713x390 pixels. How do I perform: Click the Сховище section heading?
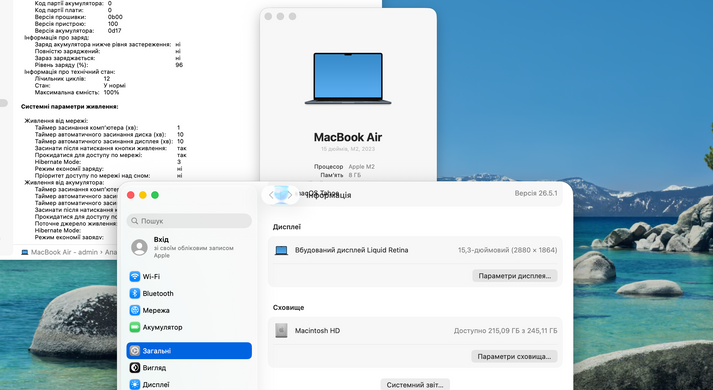288,307
